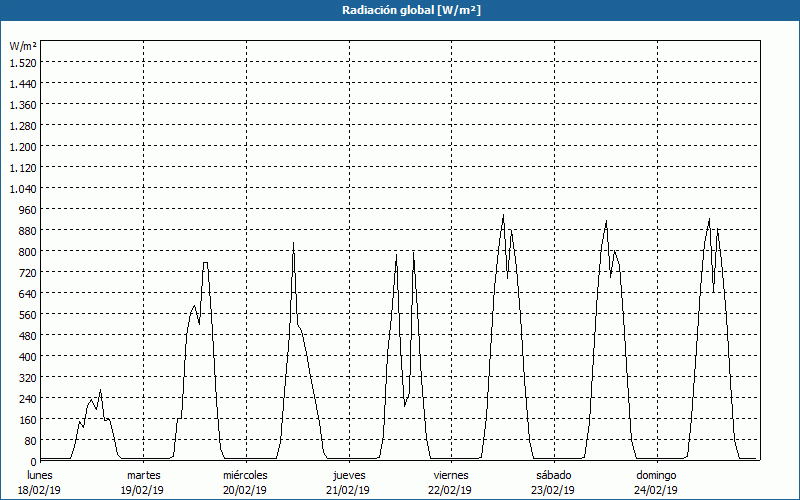This screenshot has height=500, width=800.
Task: Click the 'Radiación global [W/m²]' chart title
Action: 411,10
